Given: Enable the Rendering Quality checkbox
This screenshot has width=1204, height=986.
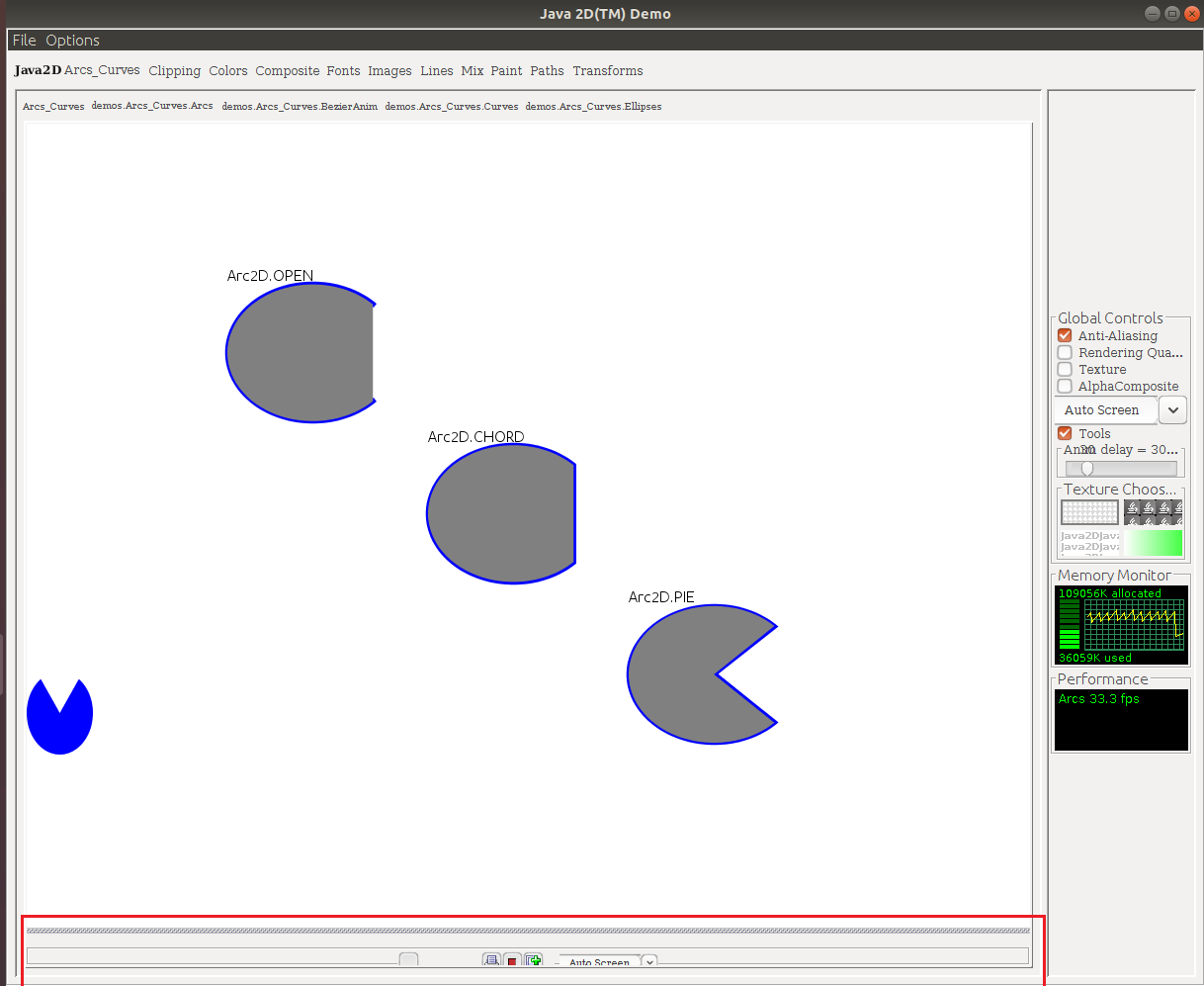Looking at the screenshot, I should coord(1065,352).
